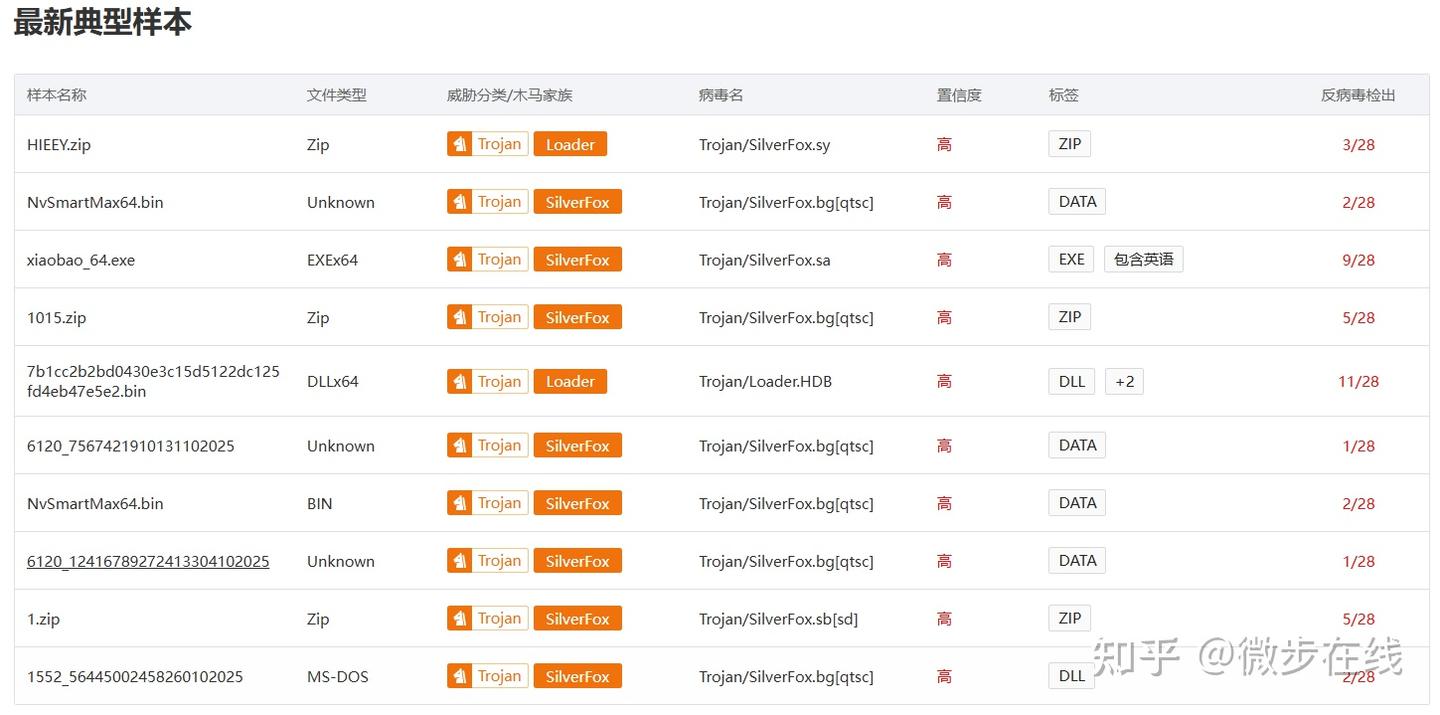Click the Trojan horse icon in 1552_56445002458260102025 row
Viewport: 1440px width, 715px height.
point(459,676)
